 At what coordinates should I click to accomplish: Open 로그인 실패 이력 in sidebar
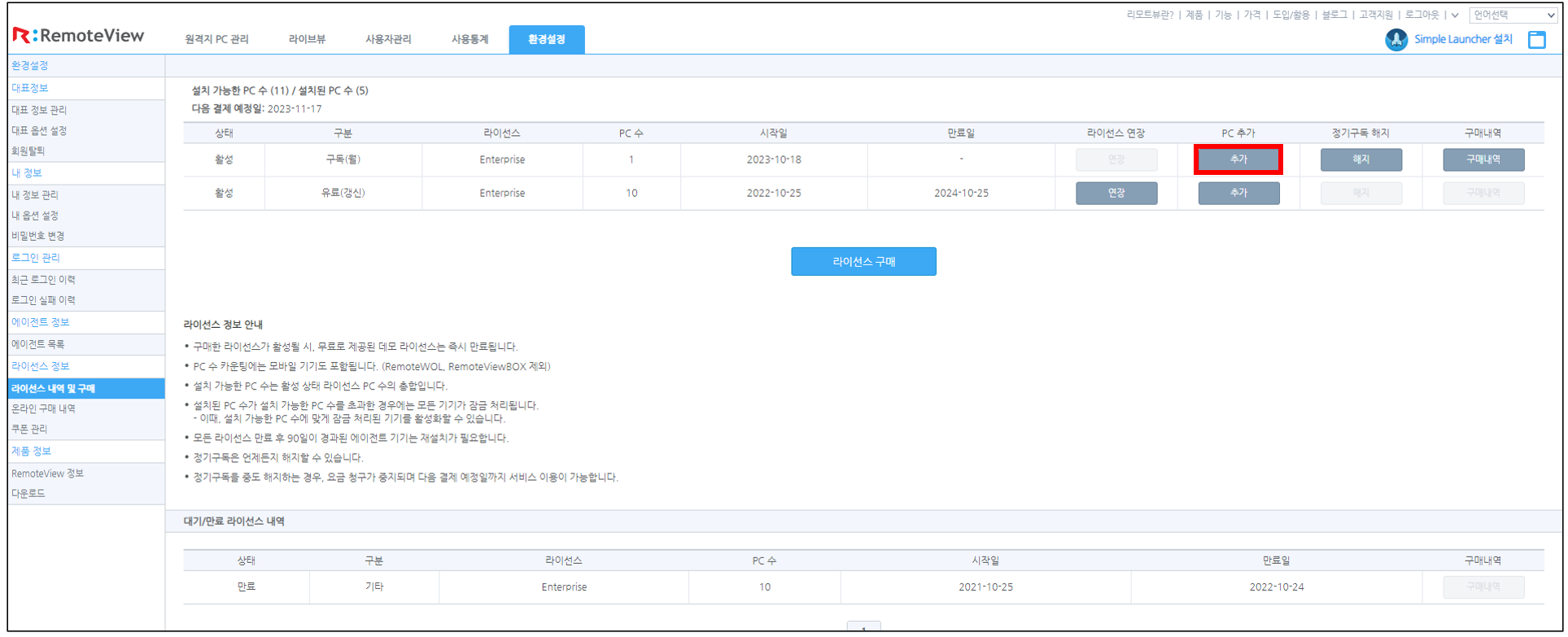coord(43,300)
